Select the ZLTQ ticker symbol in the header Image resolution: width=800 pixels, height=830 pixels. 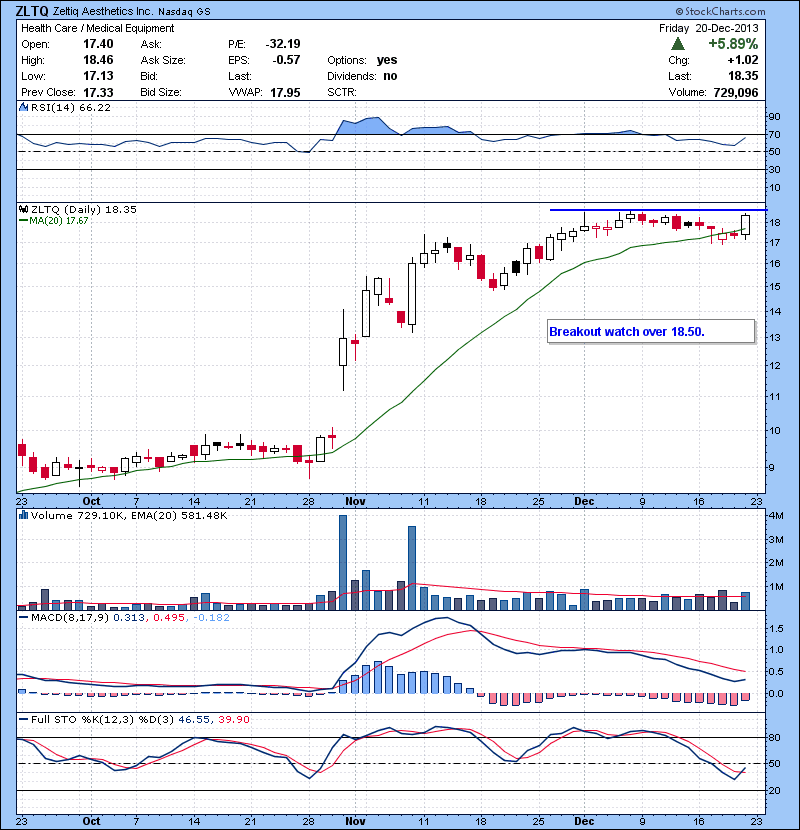pos(32,11)
